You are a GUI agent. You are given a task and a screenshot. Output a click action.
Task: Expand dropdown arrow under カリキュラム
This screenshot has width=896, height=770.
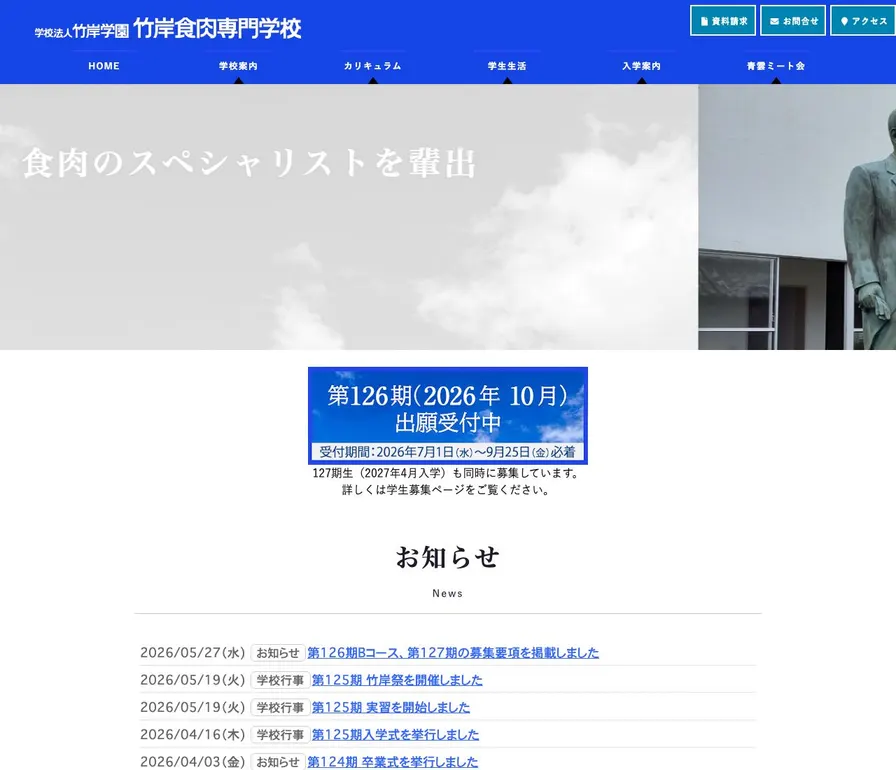pos(373,81)
